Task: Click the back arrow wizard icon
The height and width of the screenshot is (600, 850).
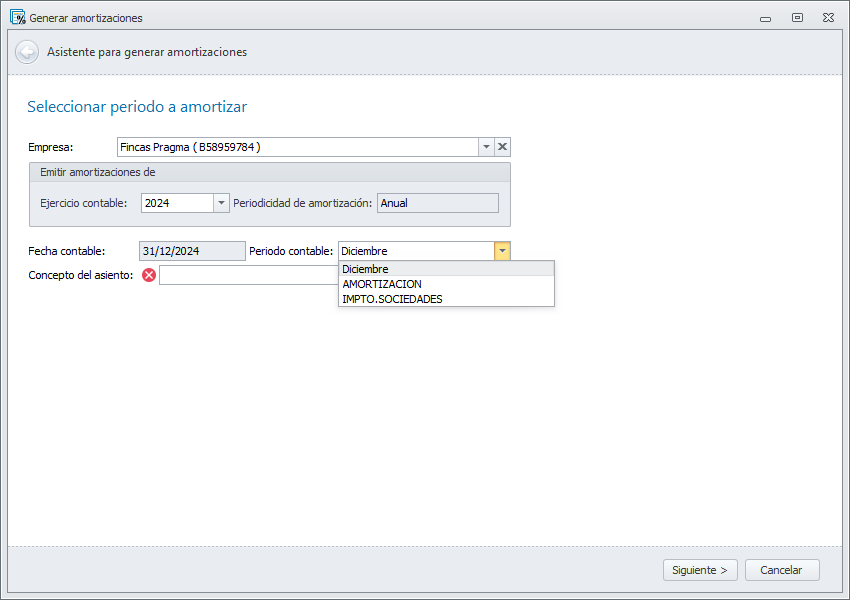Action: tap(27, 53)
